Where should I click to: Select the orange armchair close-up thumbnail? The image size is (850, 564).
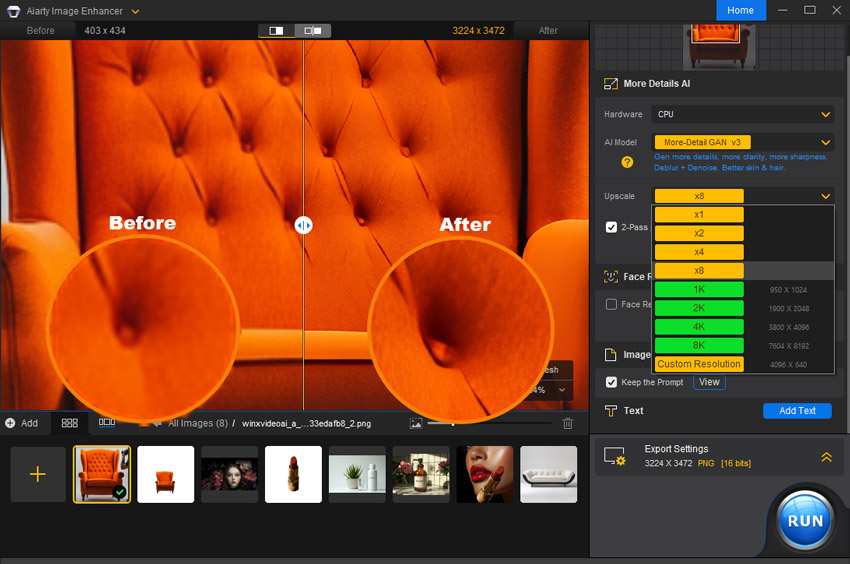102,475
